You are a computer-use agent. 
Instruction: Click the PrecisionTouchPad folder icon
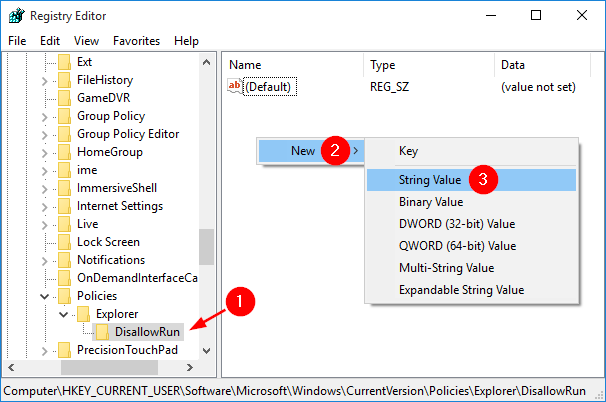(x=65, y=350)
